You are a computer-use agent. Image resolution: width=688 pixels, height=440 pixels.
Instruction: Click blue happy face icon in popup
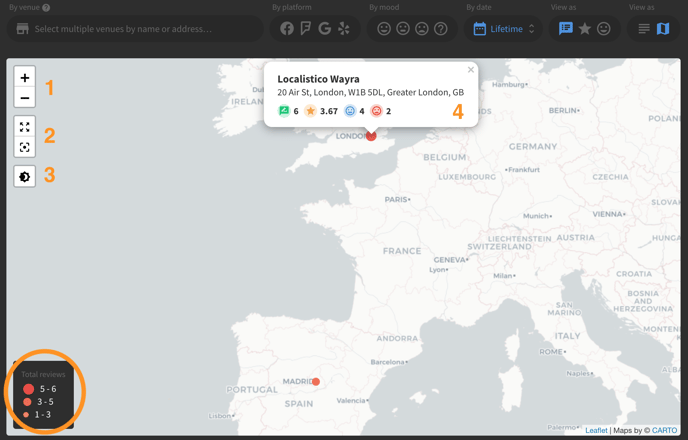350,111
